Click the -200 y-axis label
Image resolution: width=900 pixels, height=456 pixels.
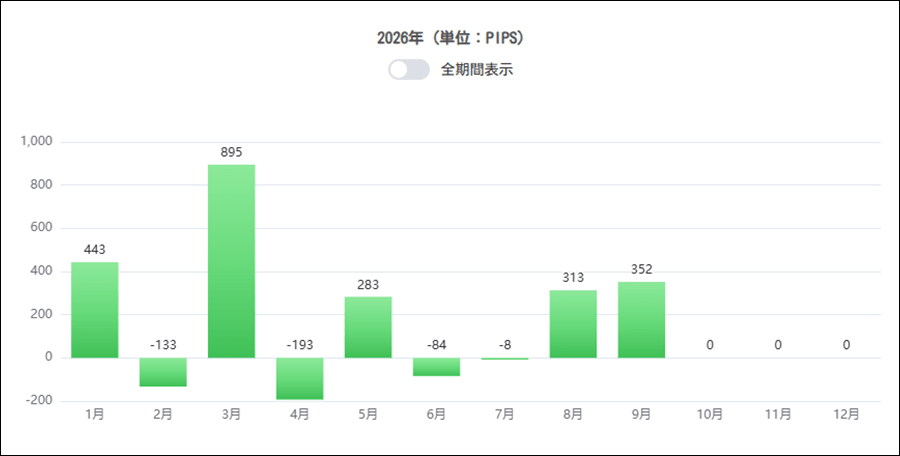tap(39, 401)
